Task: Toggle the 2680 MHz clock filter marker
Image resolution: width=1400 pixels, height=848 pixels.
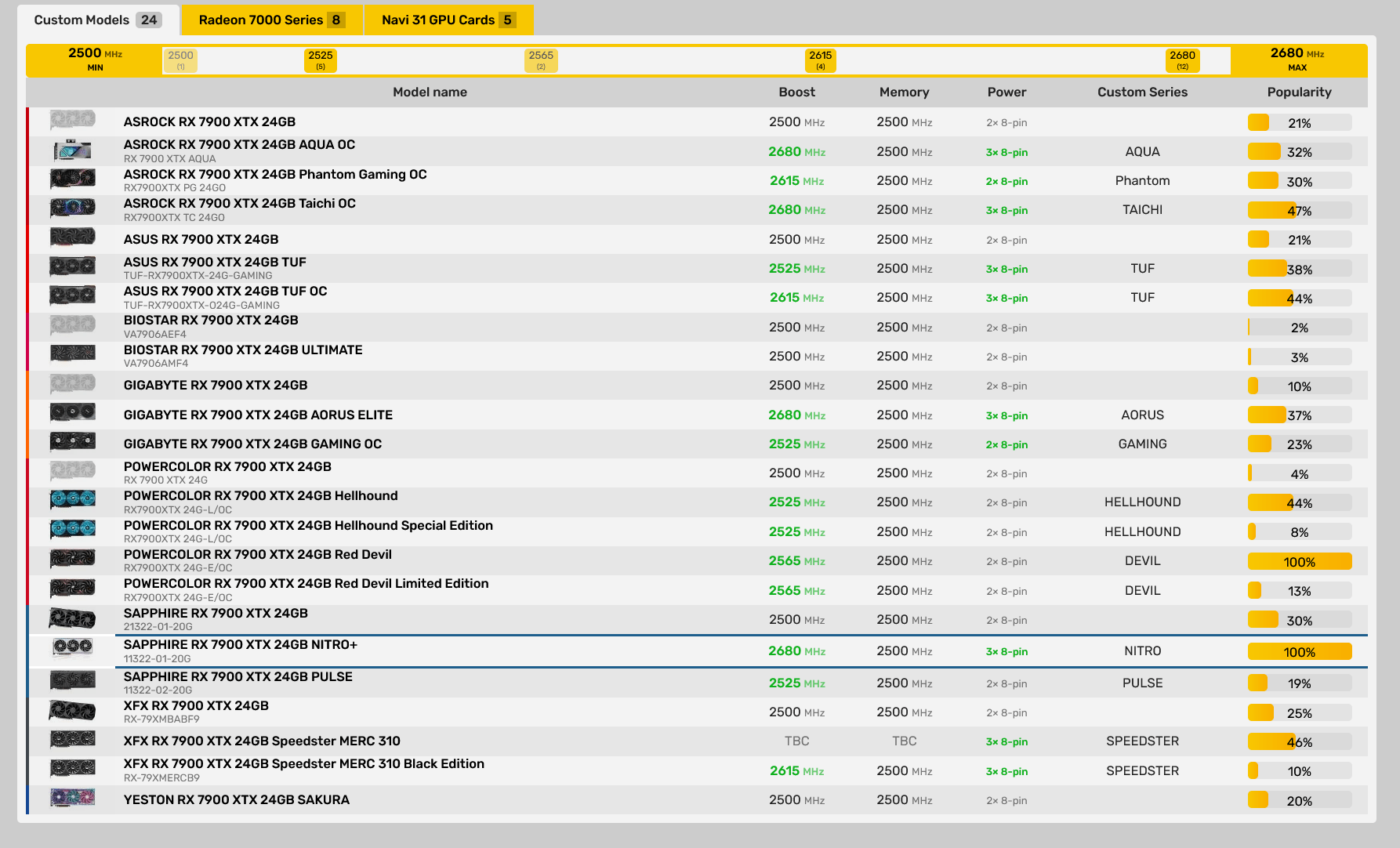Action: pos(1182,60)
